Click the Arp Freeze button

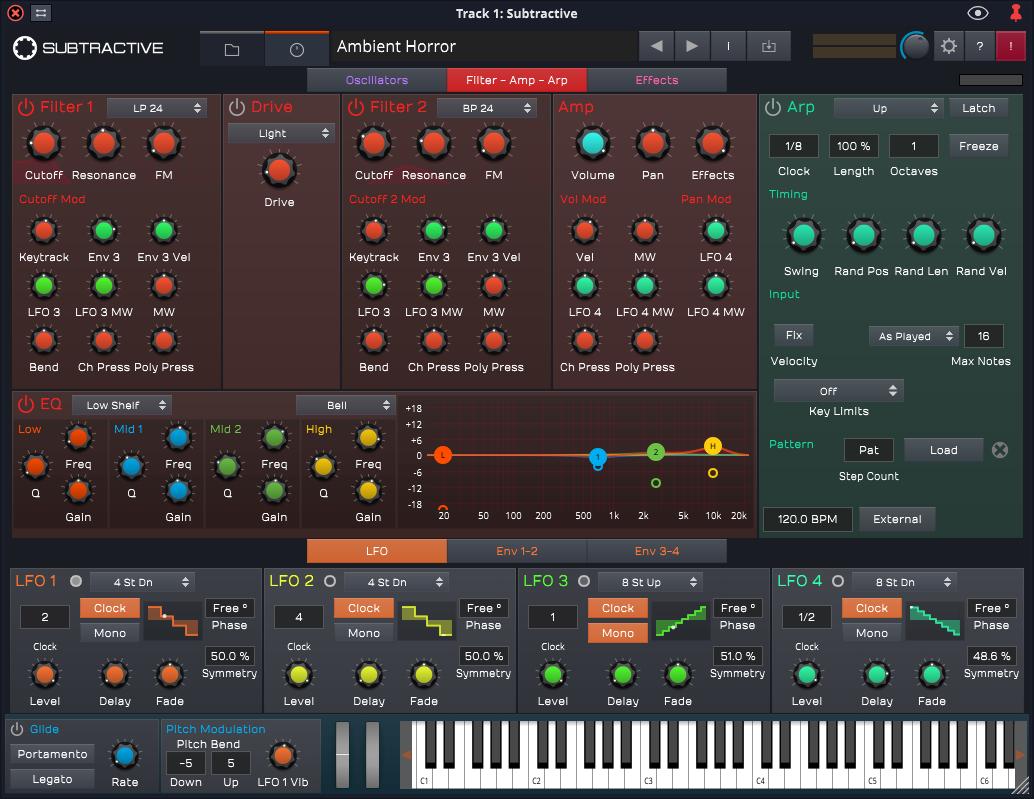tap(979, 146)
